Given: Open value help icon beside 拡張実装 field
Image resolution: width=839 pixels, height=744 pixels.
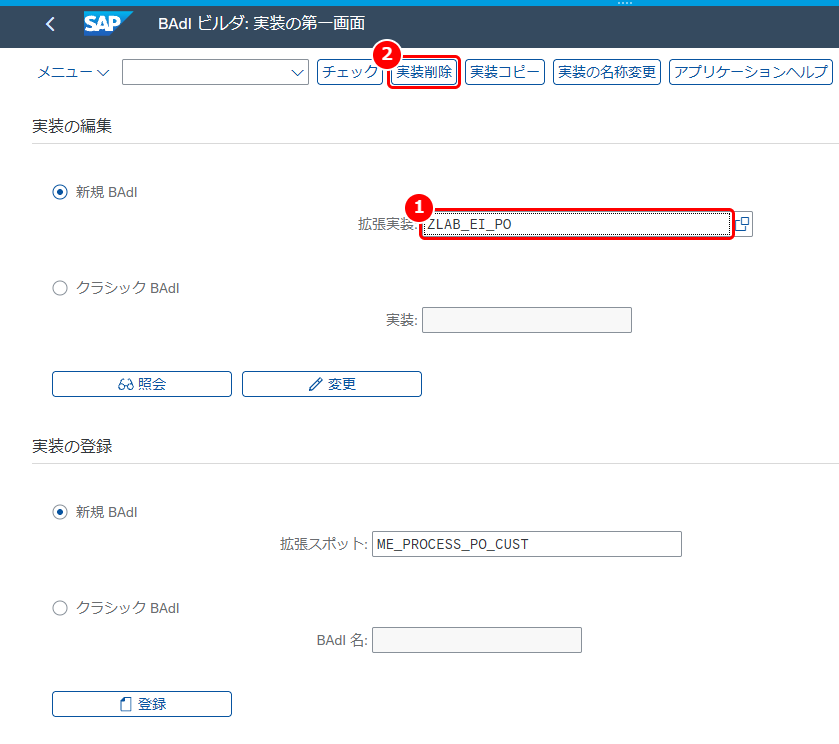Looking at the screenshot, I should (x=743, y=224).
